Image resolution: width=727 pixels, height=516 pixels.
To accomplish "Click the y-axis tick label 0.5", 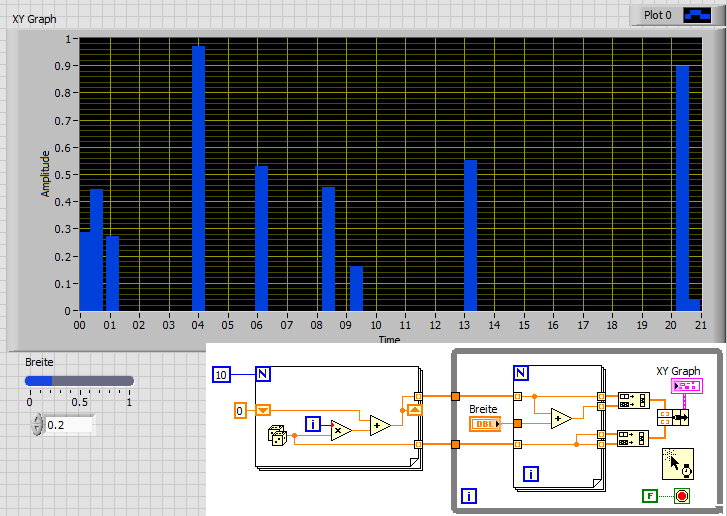I will tap(63, 175).
